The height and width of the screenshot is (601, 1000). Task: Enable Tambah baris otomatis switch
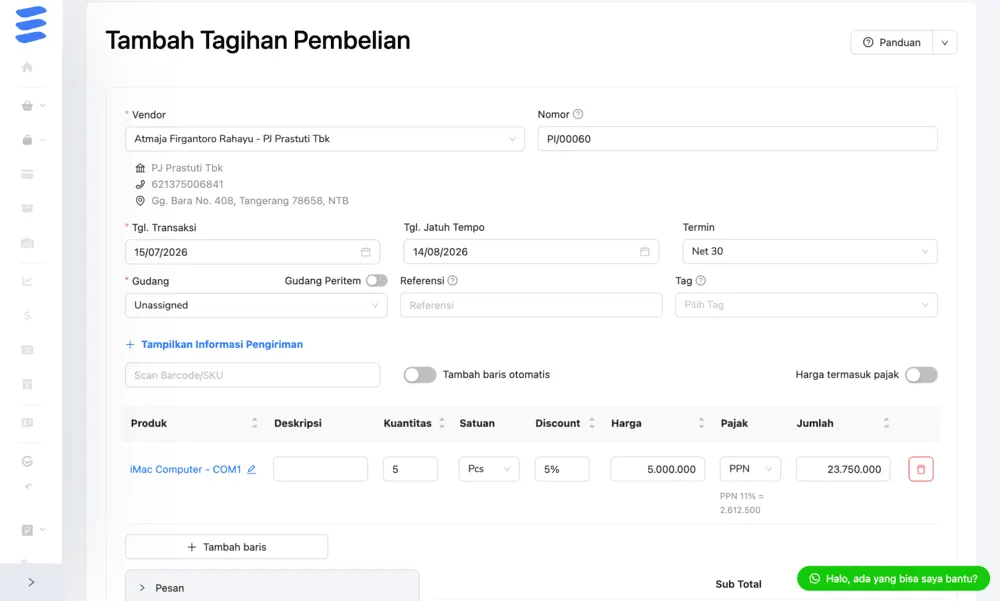420,375
